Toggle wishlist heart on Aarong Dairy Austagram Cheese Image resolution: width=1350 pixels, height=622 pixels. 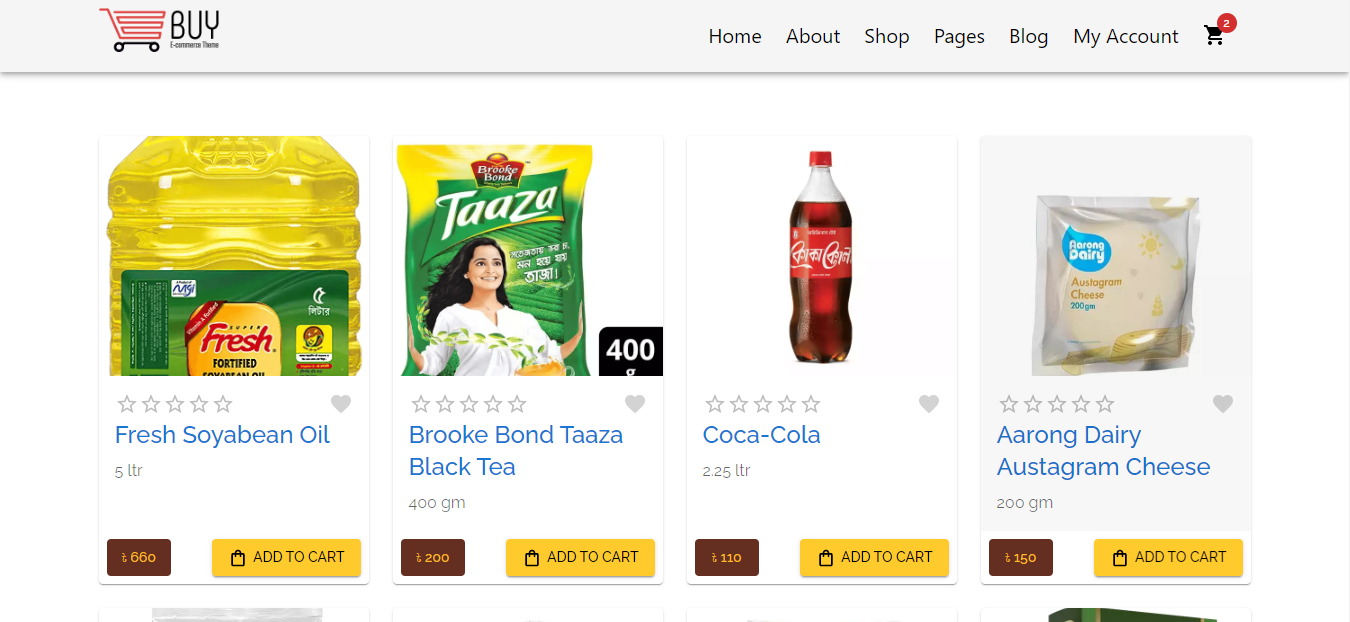(1223, 403)
